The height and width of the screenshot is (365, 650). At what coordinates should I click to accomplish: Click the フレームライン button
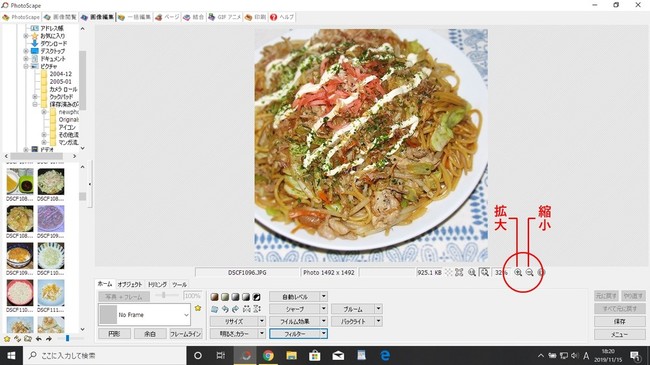(186, 334)
